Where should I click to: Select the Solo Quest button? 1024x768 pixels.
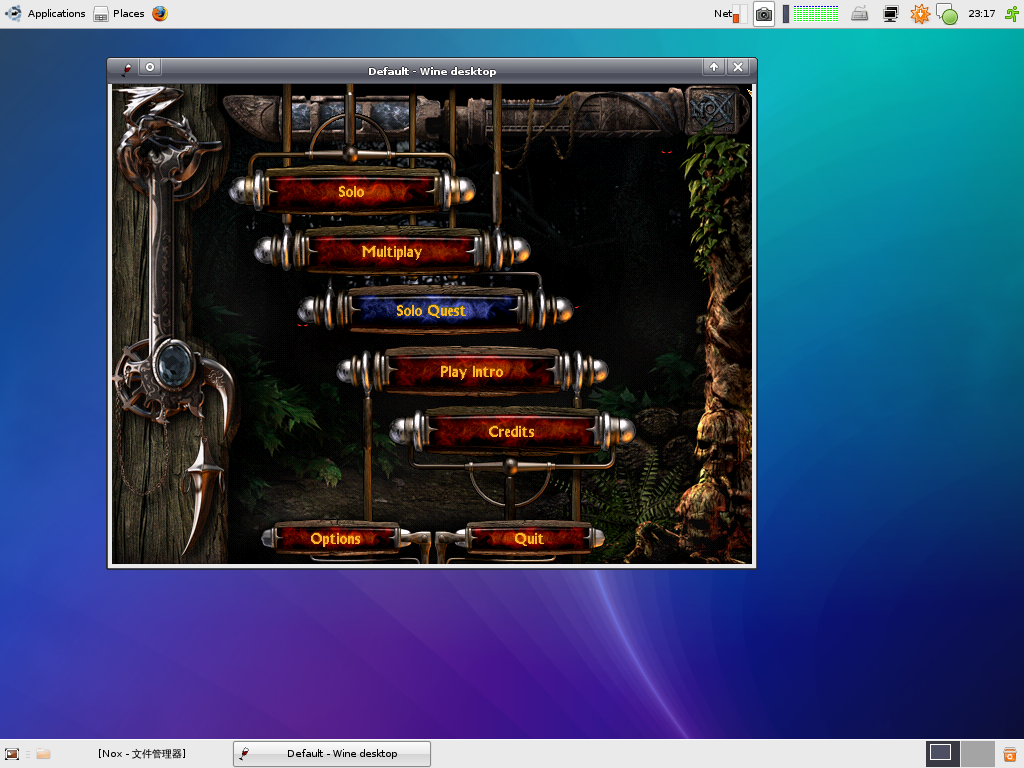coord(431,311)
